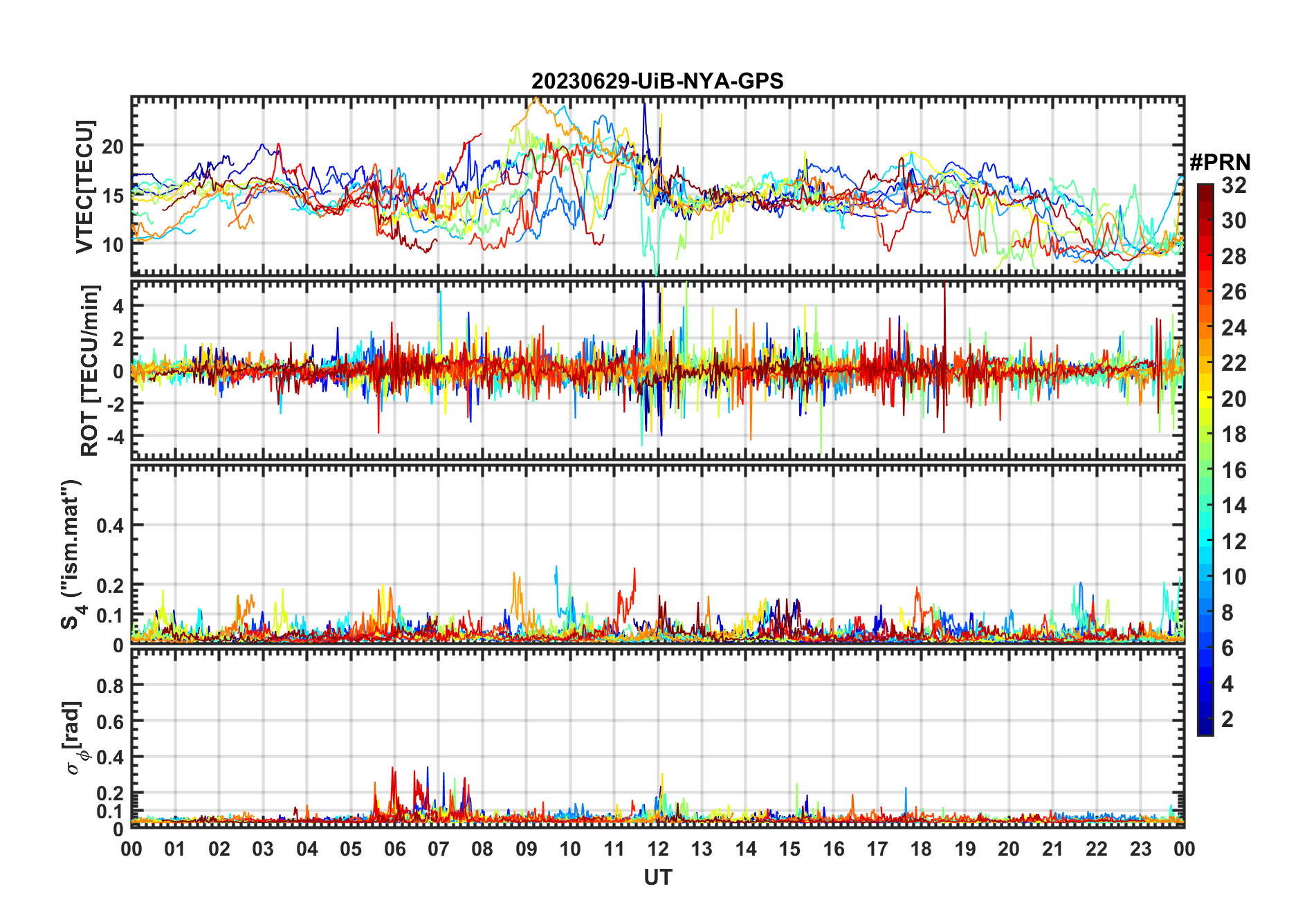
Task: Click colorbar tick label 6
Action: (x=1227, y=648)
